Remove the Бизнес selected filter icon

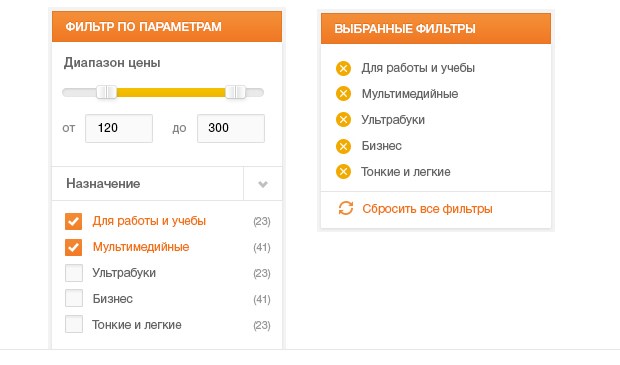343,146
